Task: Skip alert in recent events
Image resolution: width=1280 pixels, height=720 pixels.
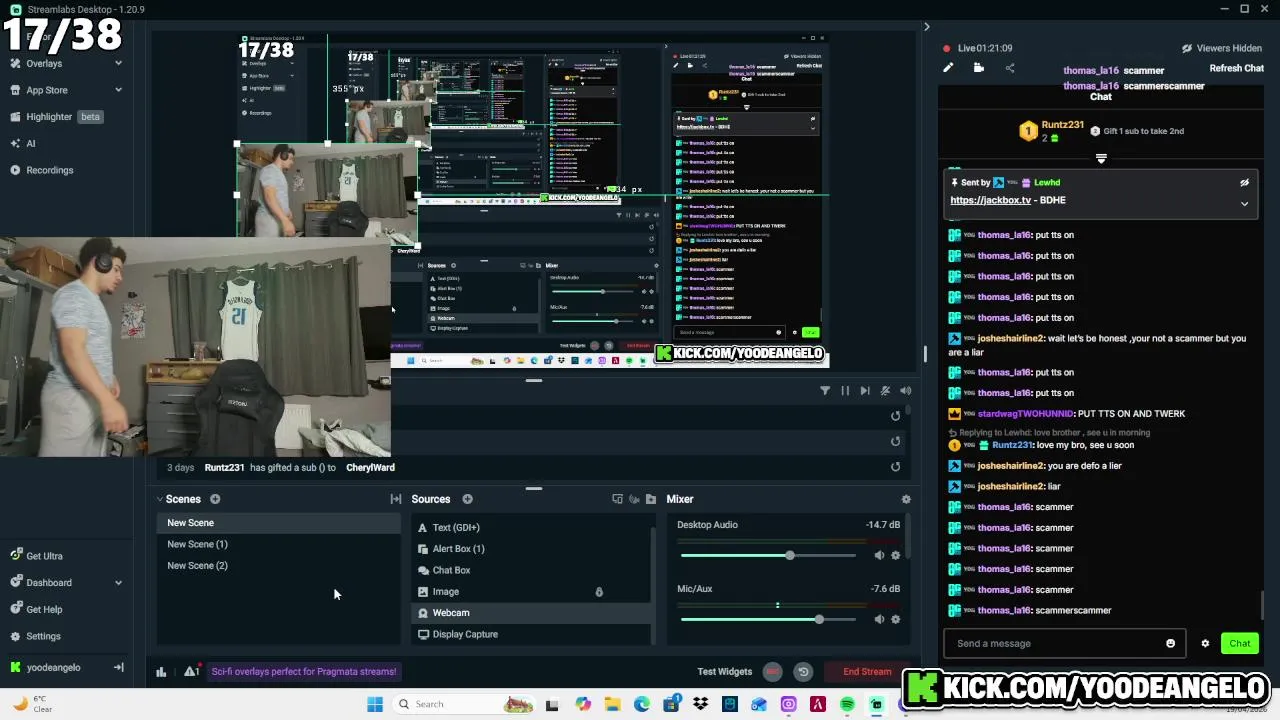Action: coord(865,391)
